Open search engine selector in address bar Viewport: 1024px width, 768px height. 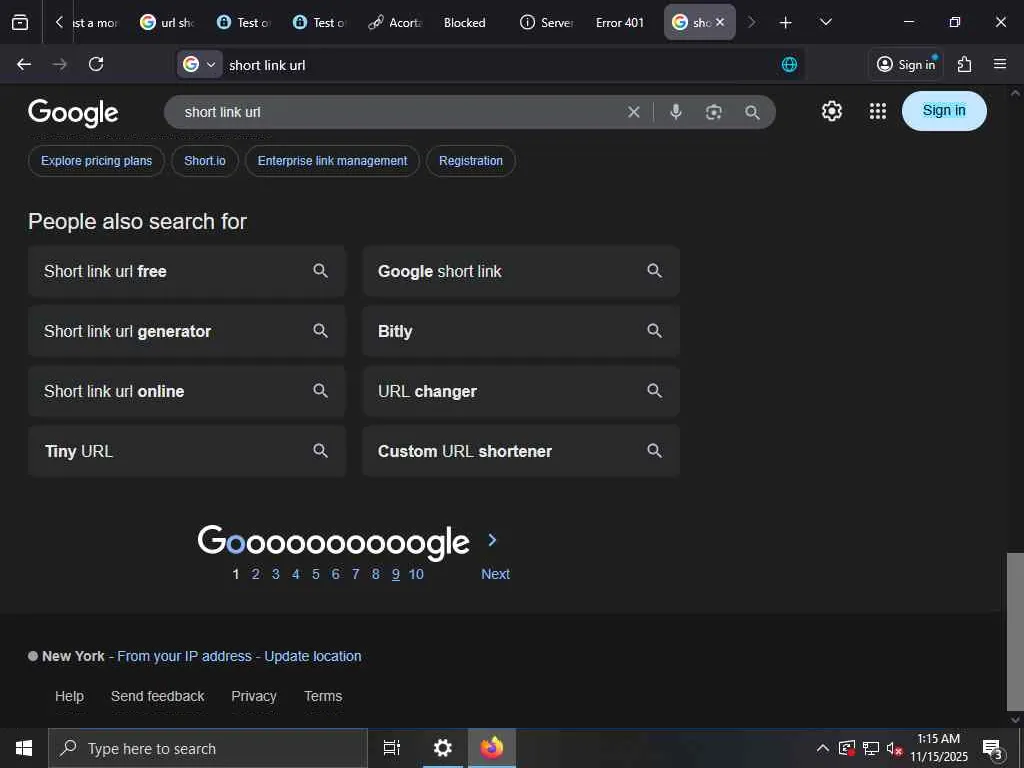coord(200,64)
